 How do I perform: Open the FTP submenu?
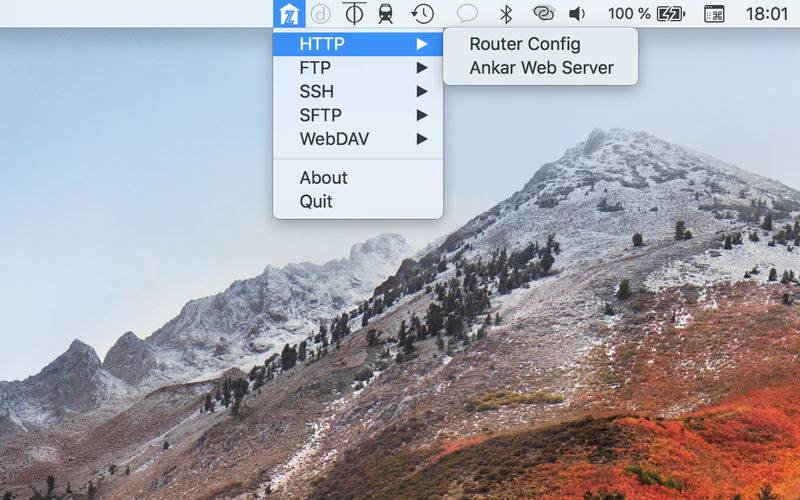point(358,68)
